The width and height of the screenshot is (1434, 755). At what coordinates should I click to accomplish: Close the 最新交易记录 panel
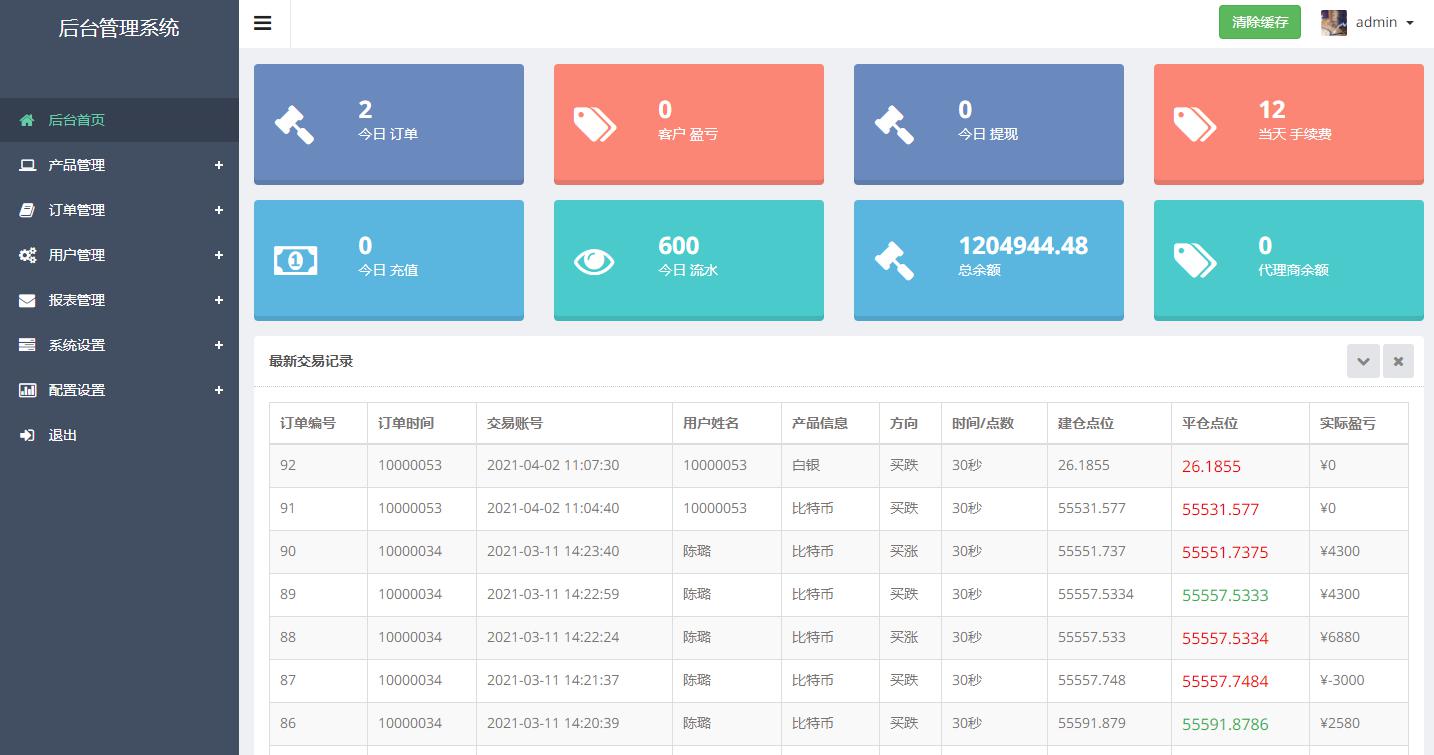[x=1398, y=361]
